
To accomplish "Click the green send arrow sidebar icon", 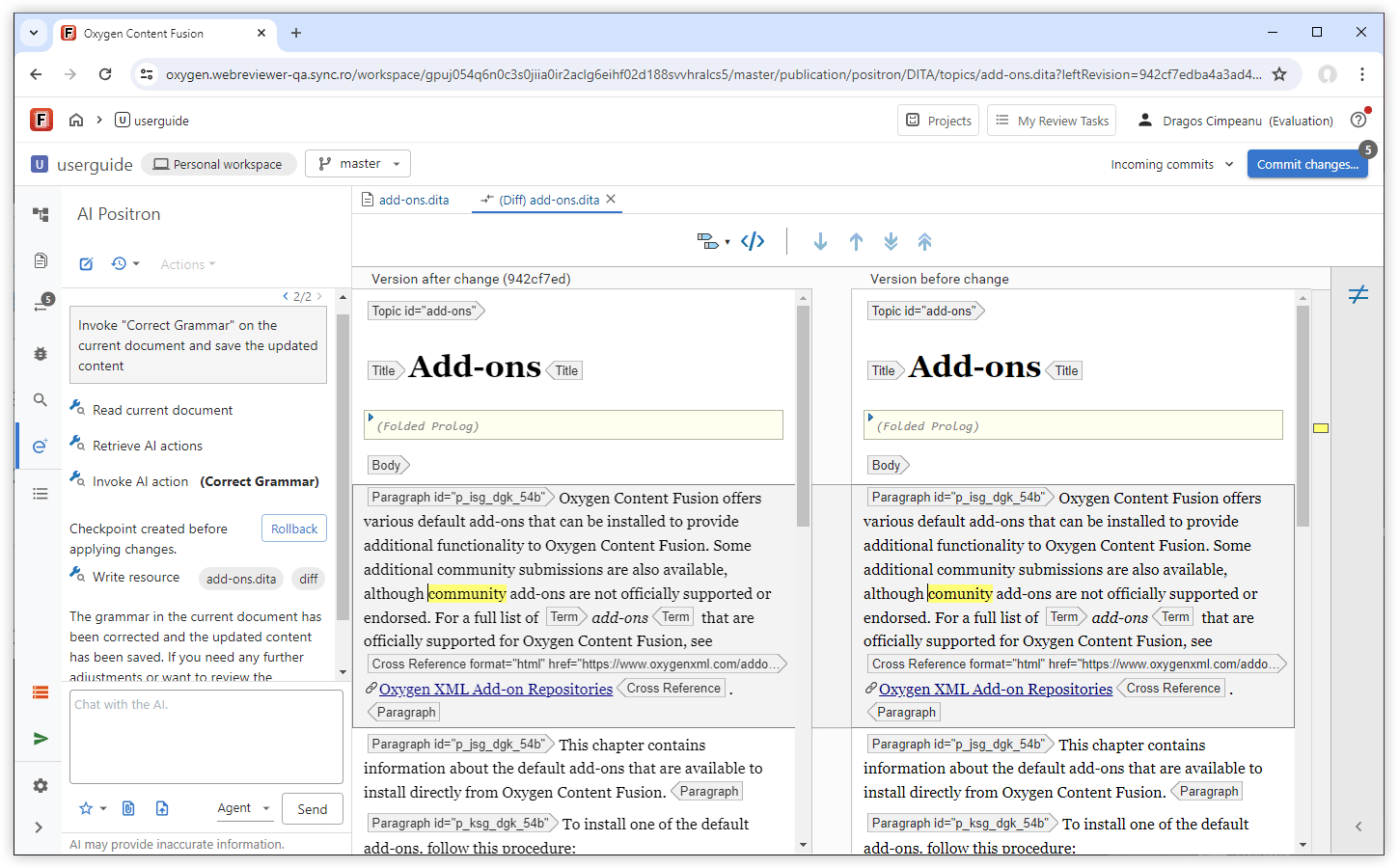I will (41, 739).
